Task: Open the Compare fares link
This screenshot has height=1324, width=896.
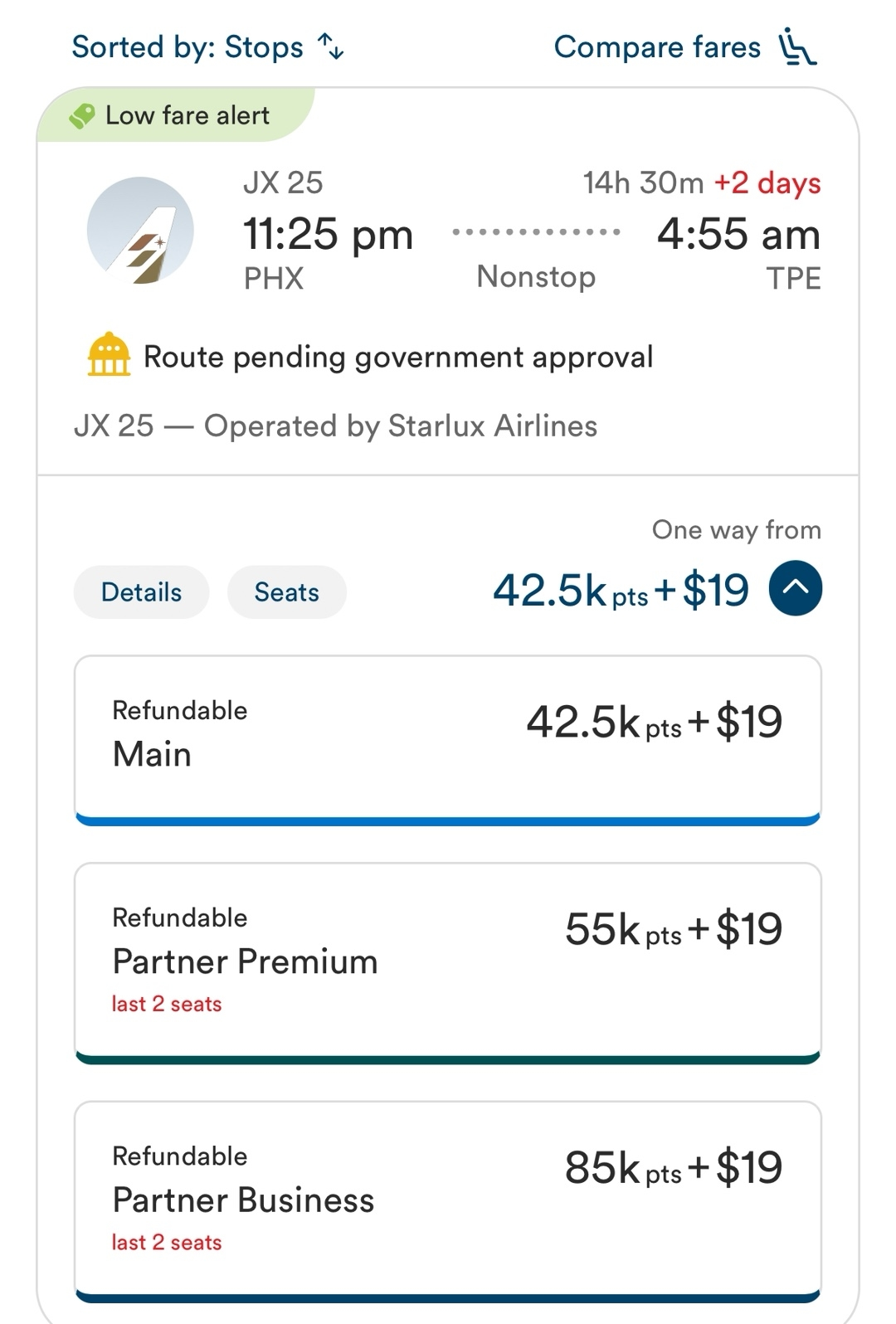Action: (x=657, y=47)
